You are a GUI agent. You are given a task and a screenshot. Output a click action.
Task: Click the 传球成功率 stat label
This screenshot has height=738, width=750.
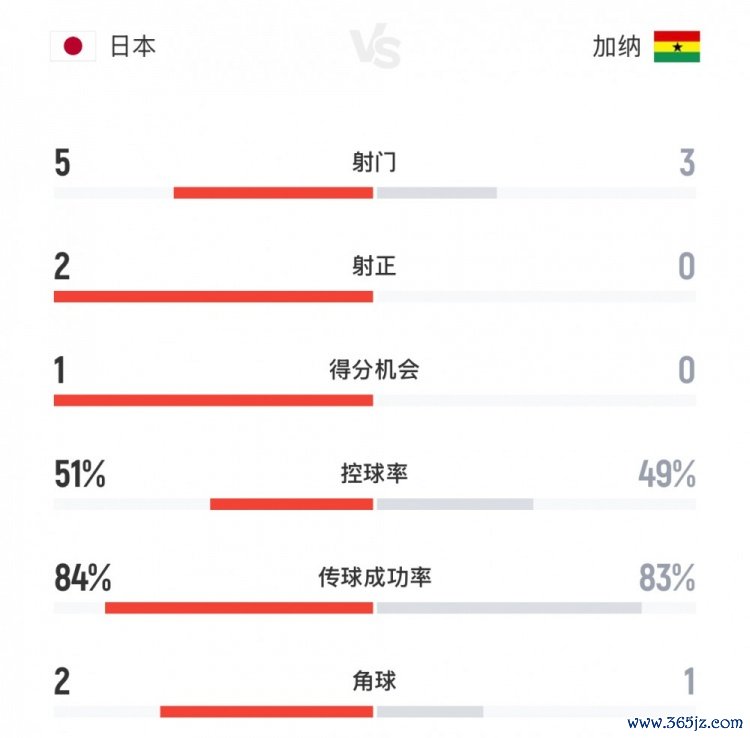click(374, 578)
